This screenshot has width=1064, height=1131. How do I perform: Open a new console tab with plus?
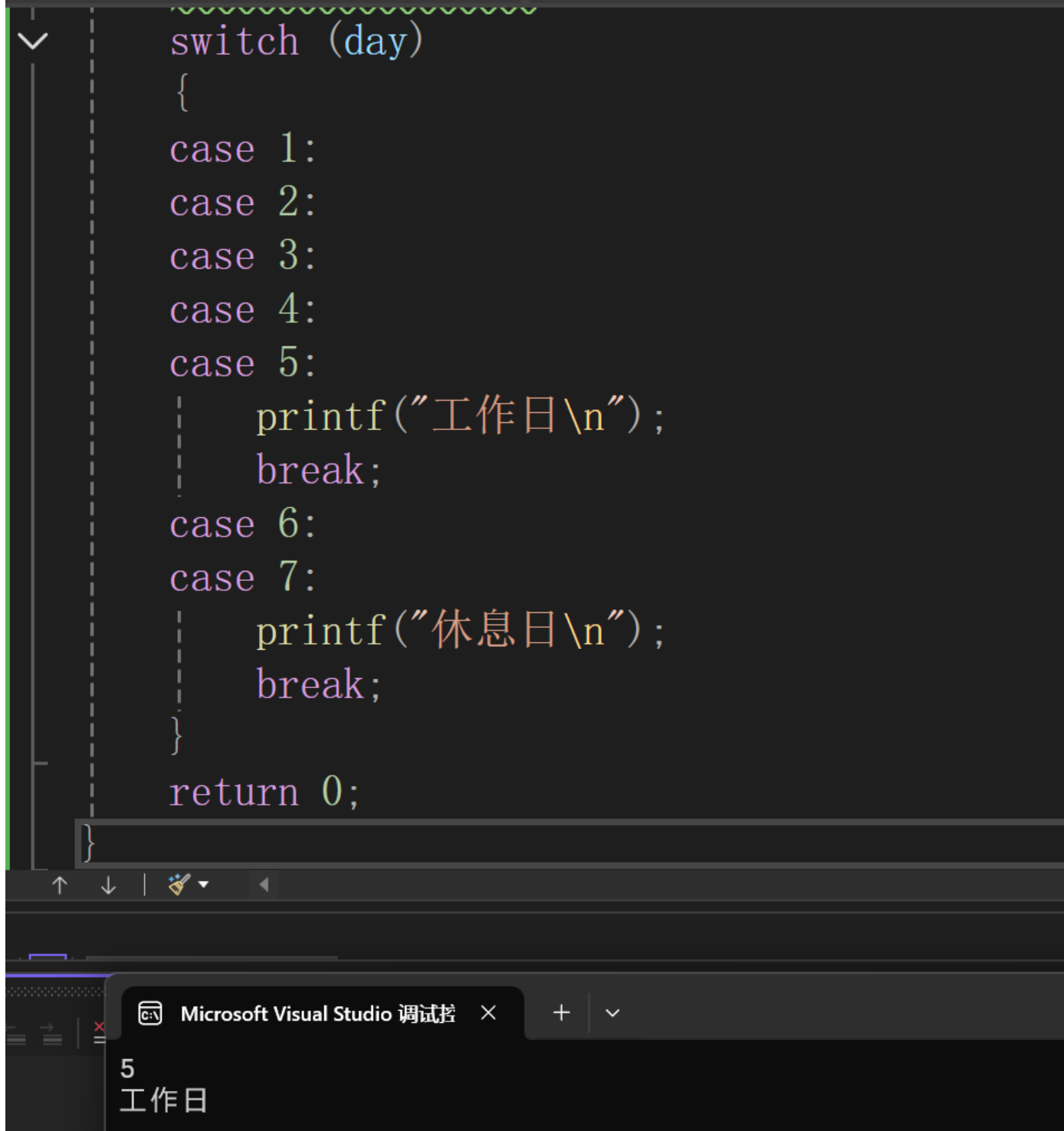[561, 1013]
